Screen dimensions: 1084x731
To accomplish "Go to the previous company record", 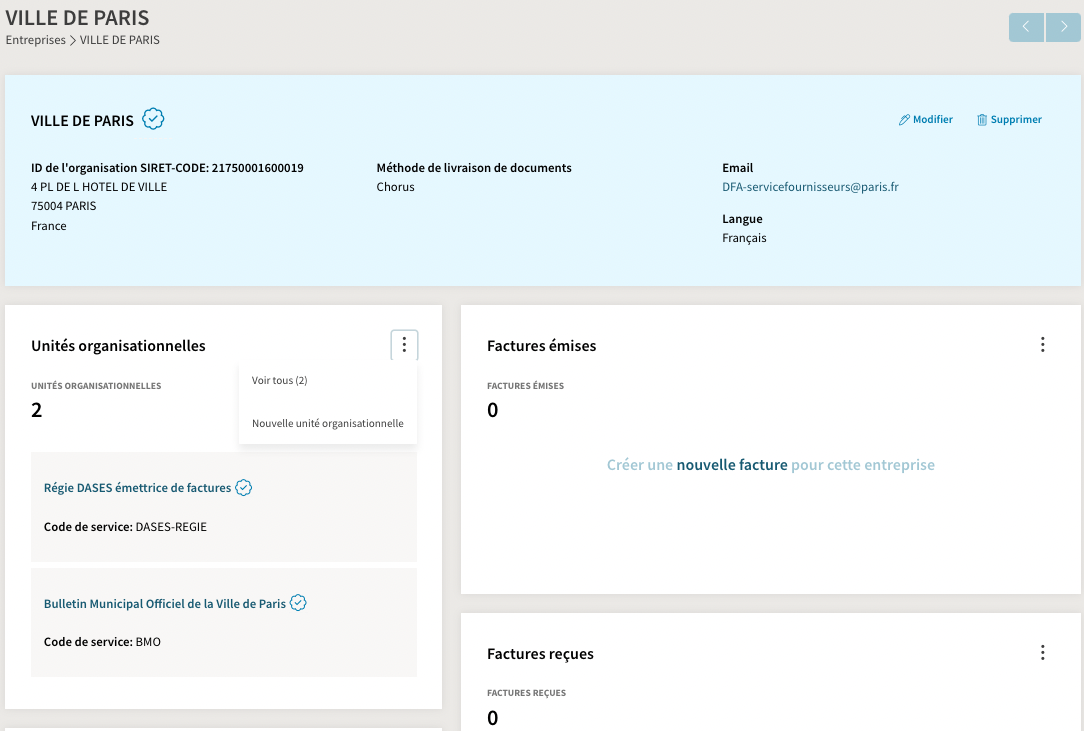I will point(1026,27).
